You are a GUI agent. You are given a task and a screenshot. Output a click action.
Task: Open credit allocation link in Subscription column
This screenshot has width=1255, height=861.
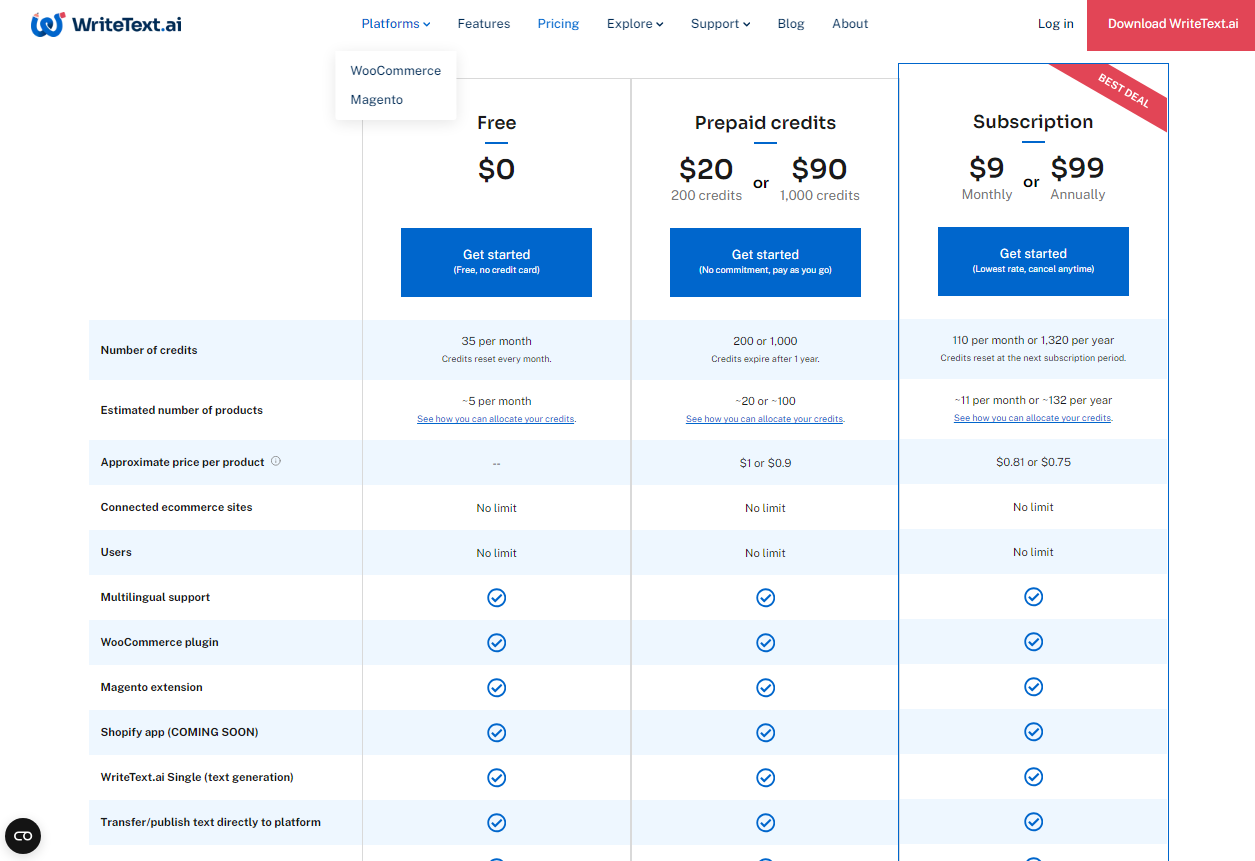pyautogui.click(x=1033, y=419)
